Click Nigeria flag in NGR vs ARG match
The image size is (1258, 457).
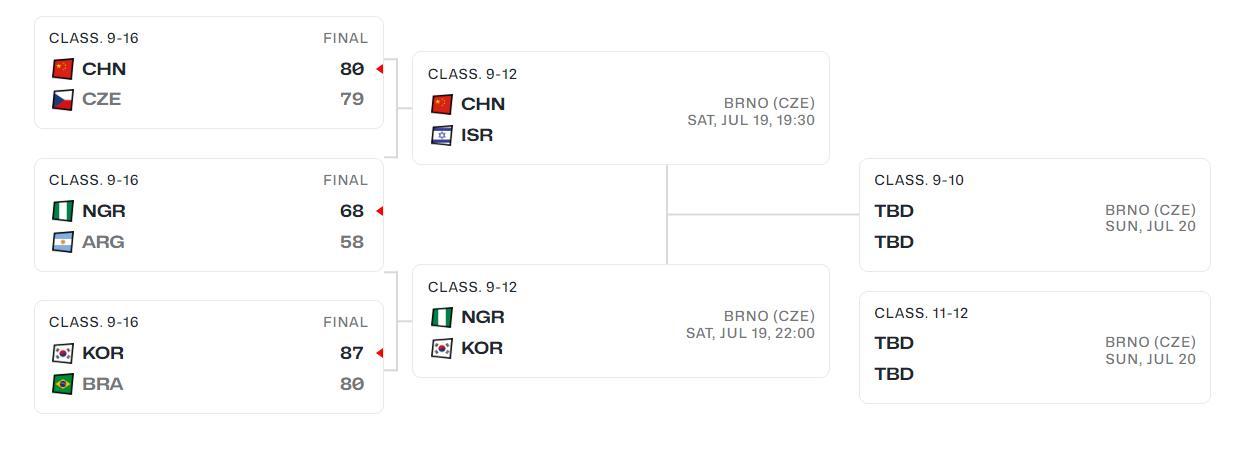pyautogui.click(x=63, y=211)
